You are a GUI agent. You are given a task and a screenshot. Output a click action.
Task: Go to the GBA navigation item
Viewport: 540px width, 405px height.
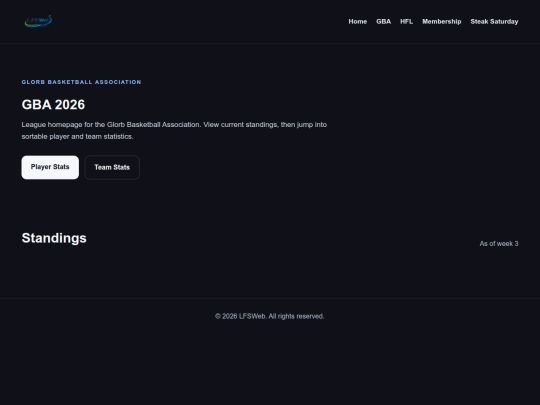coord(383,21)
